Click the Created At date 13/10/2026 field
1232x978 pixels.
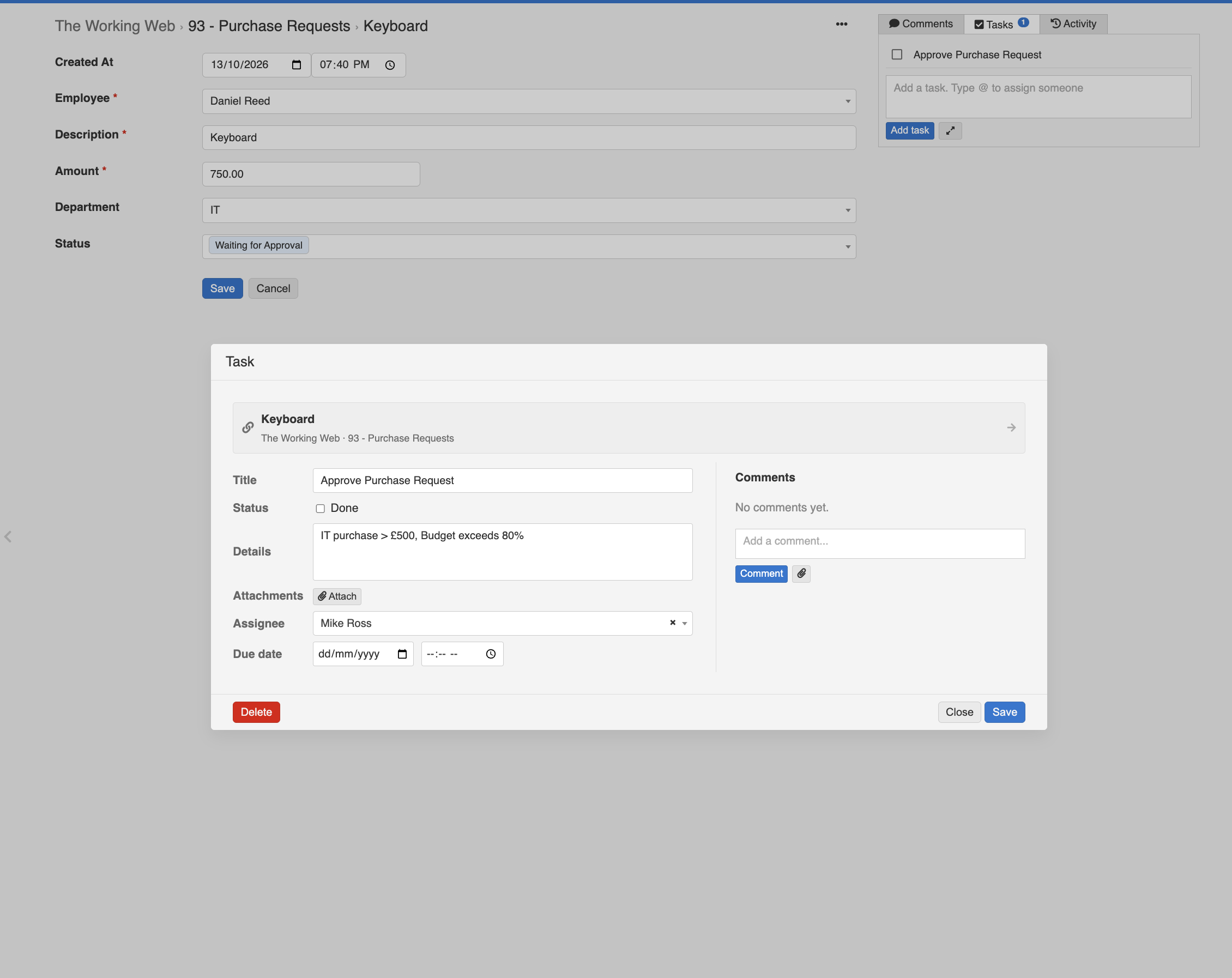click(256, 64)
